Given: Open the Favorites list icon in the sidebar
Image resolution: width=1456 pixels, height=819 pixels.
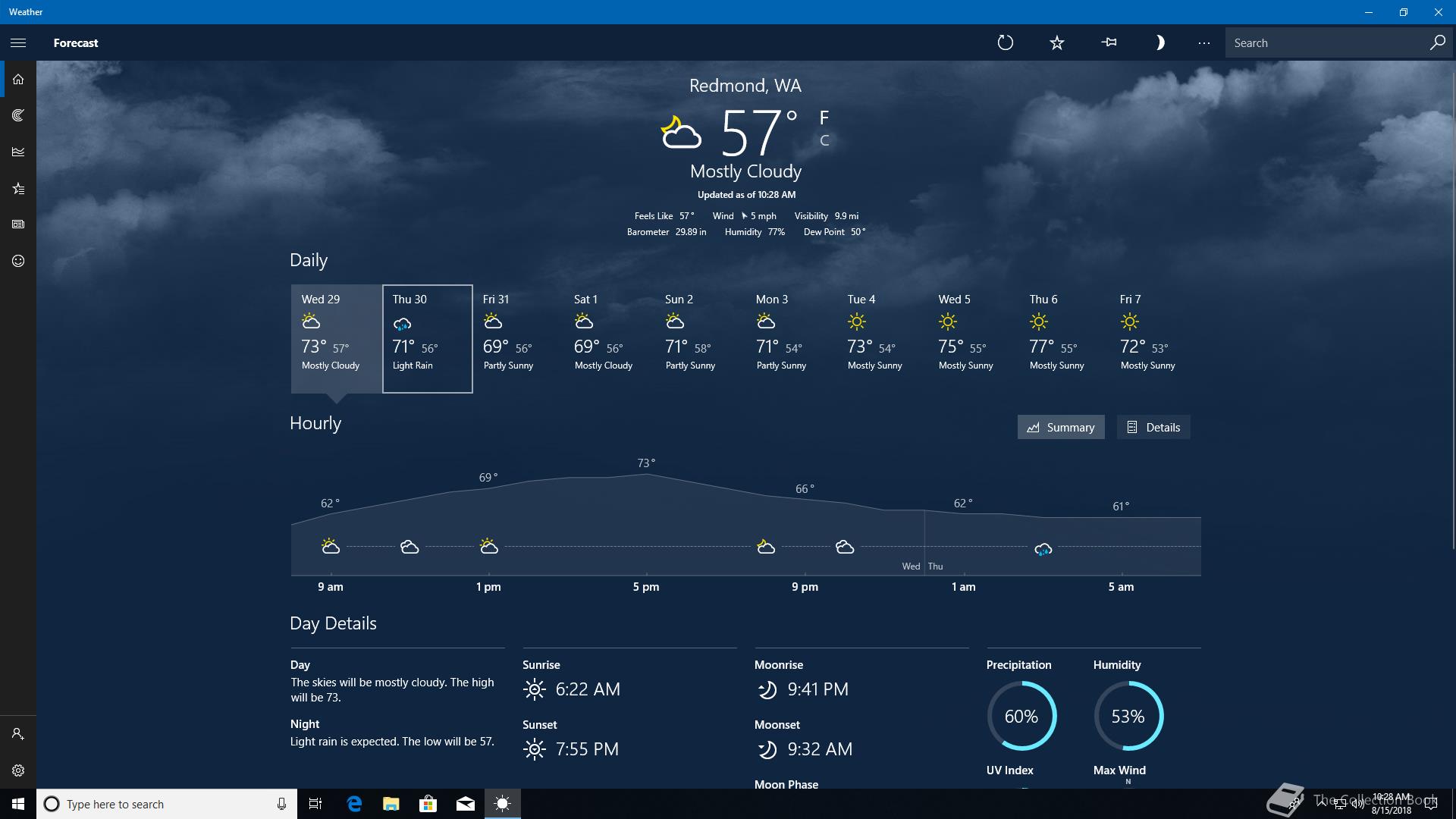Looking at the screenshot, I should (18, 188).
